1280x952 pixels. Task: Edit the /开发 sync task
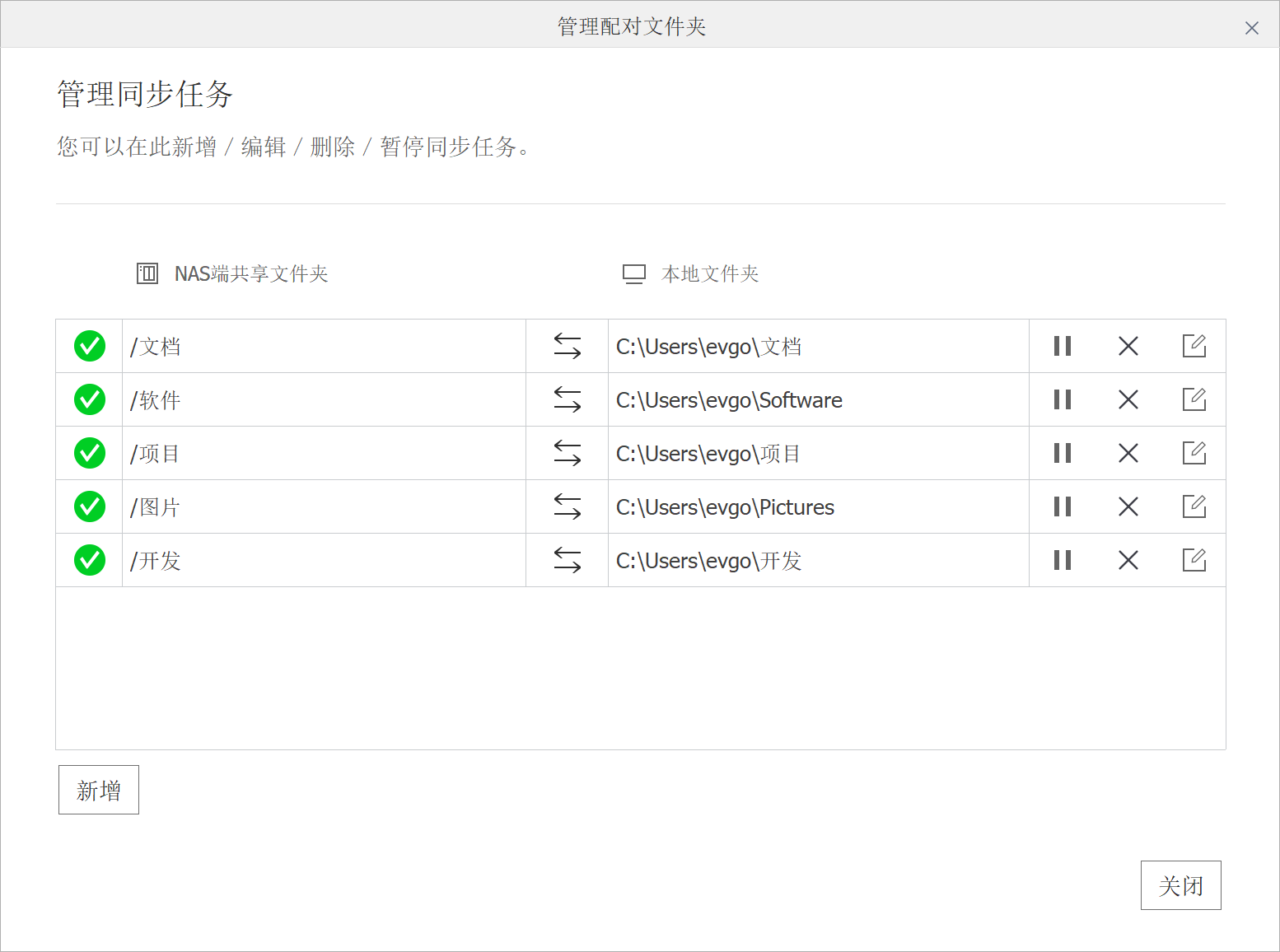pos(1194,560)
